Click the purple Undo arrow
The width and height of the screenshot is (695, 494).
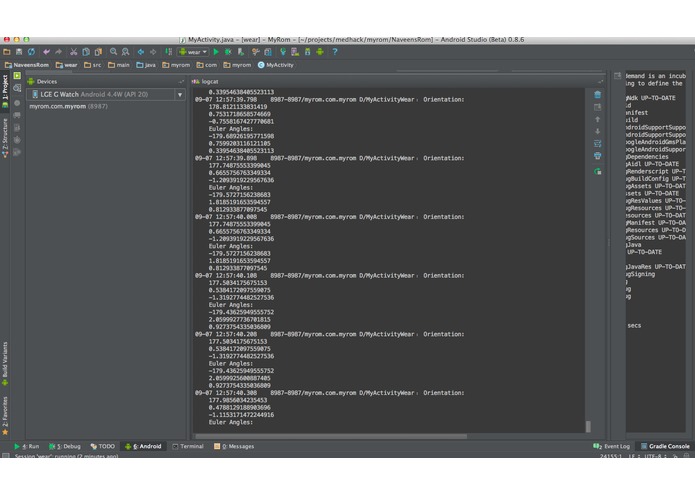[x=46, y=52]
